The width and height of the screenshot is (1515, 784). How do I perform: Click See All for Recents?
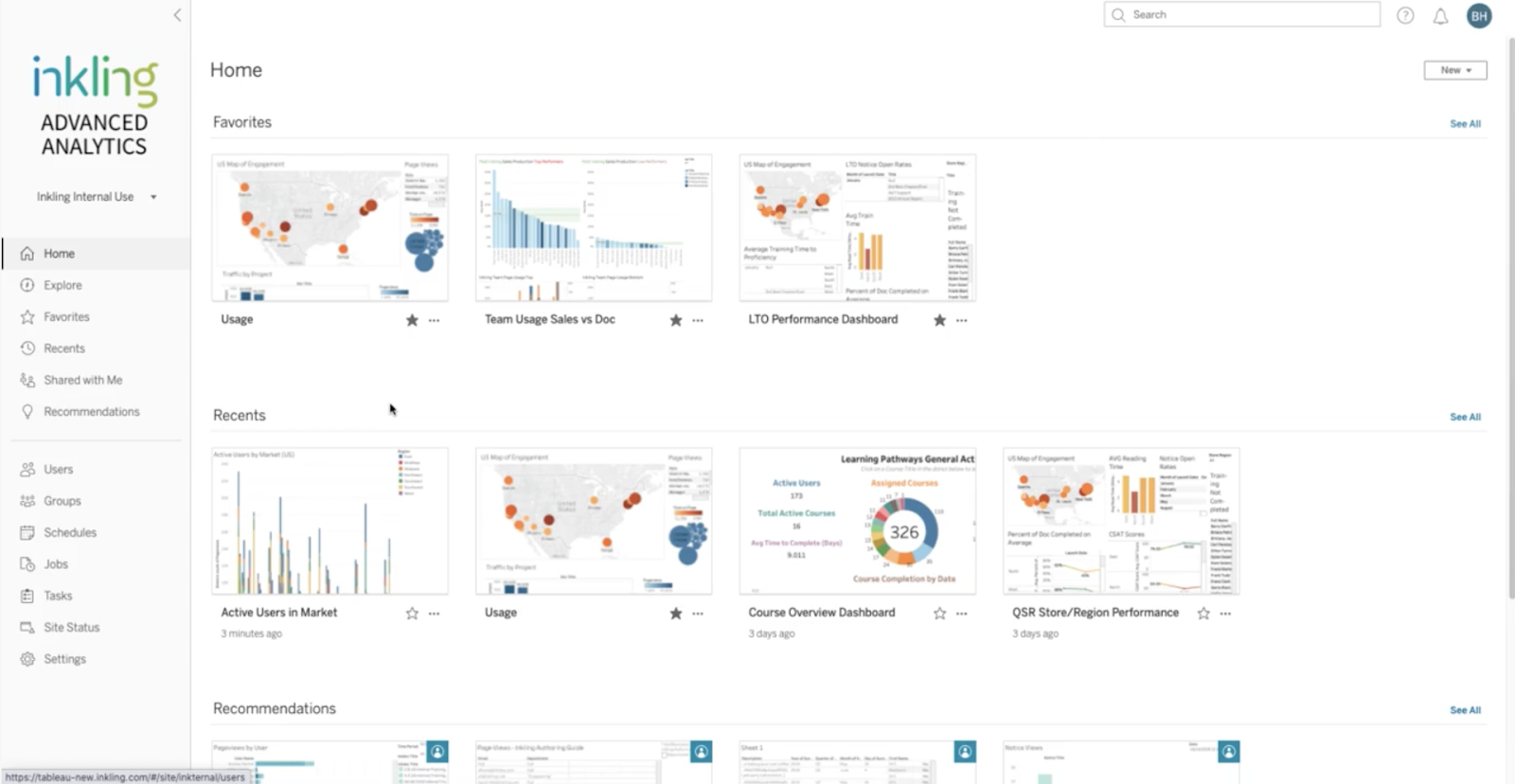(1465, 417)
